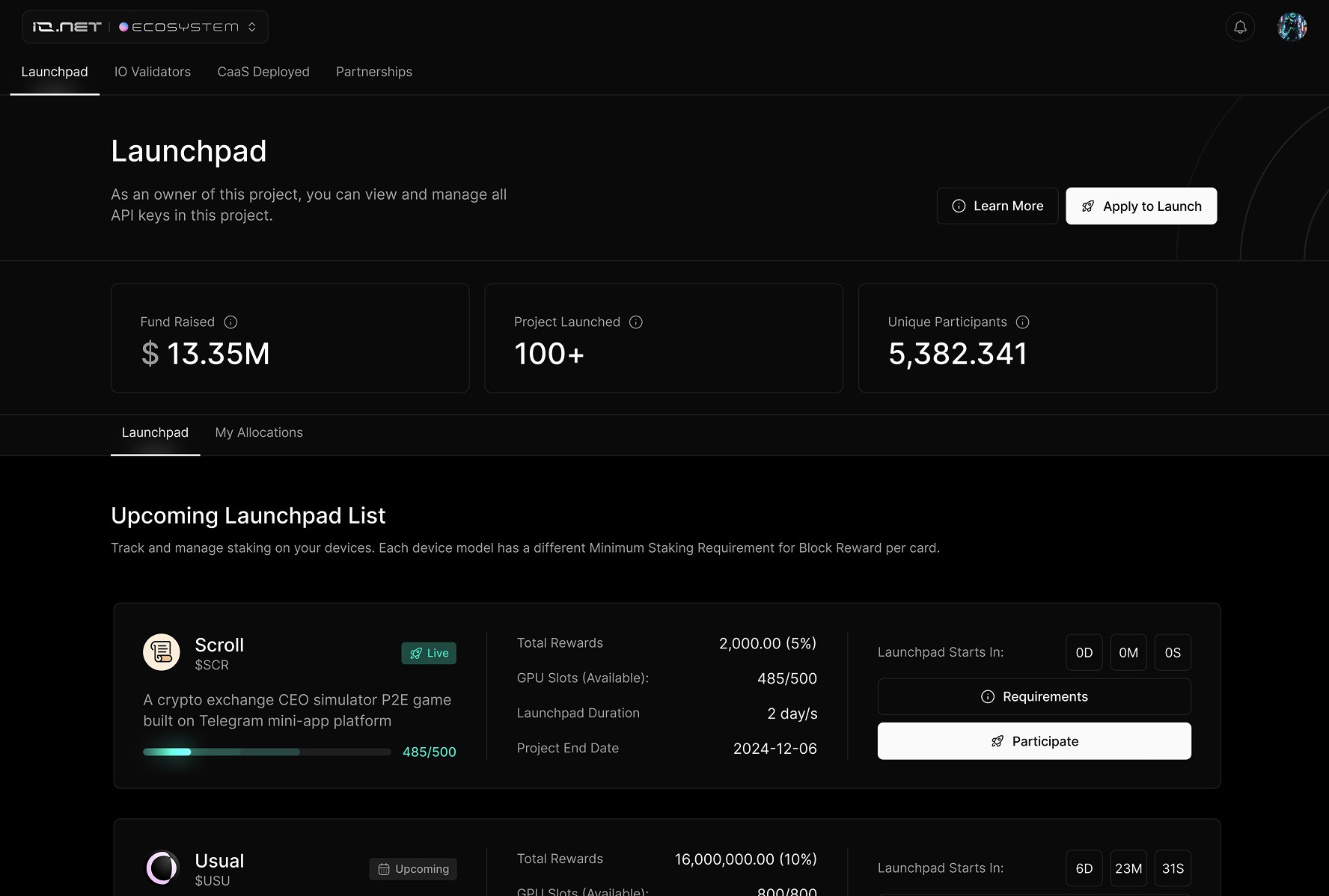Click Scroll's 2,000.00 (5%) total rewards

pos(768,643)
